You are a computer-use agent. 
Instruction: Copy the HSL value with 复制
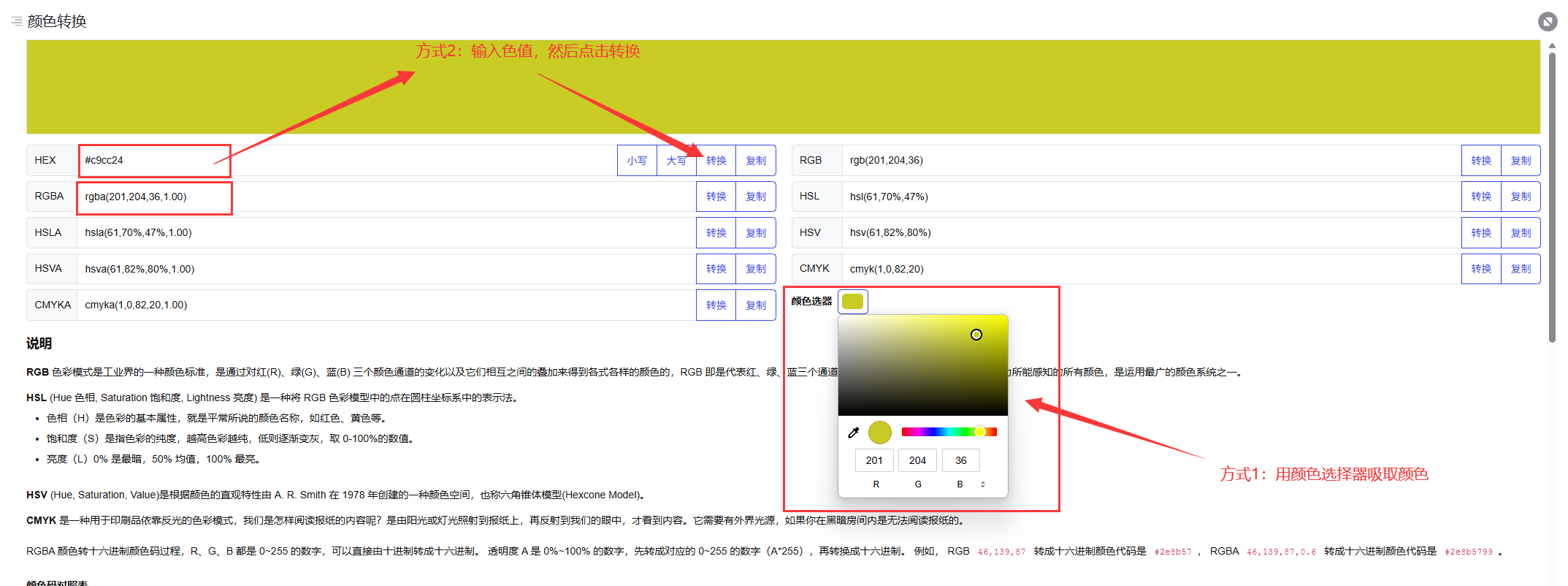pos(1521,197)
